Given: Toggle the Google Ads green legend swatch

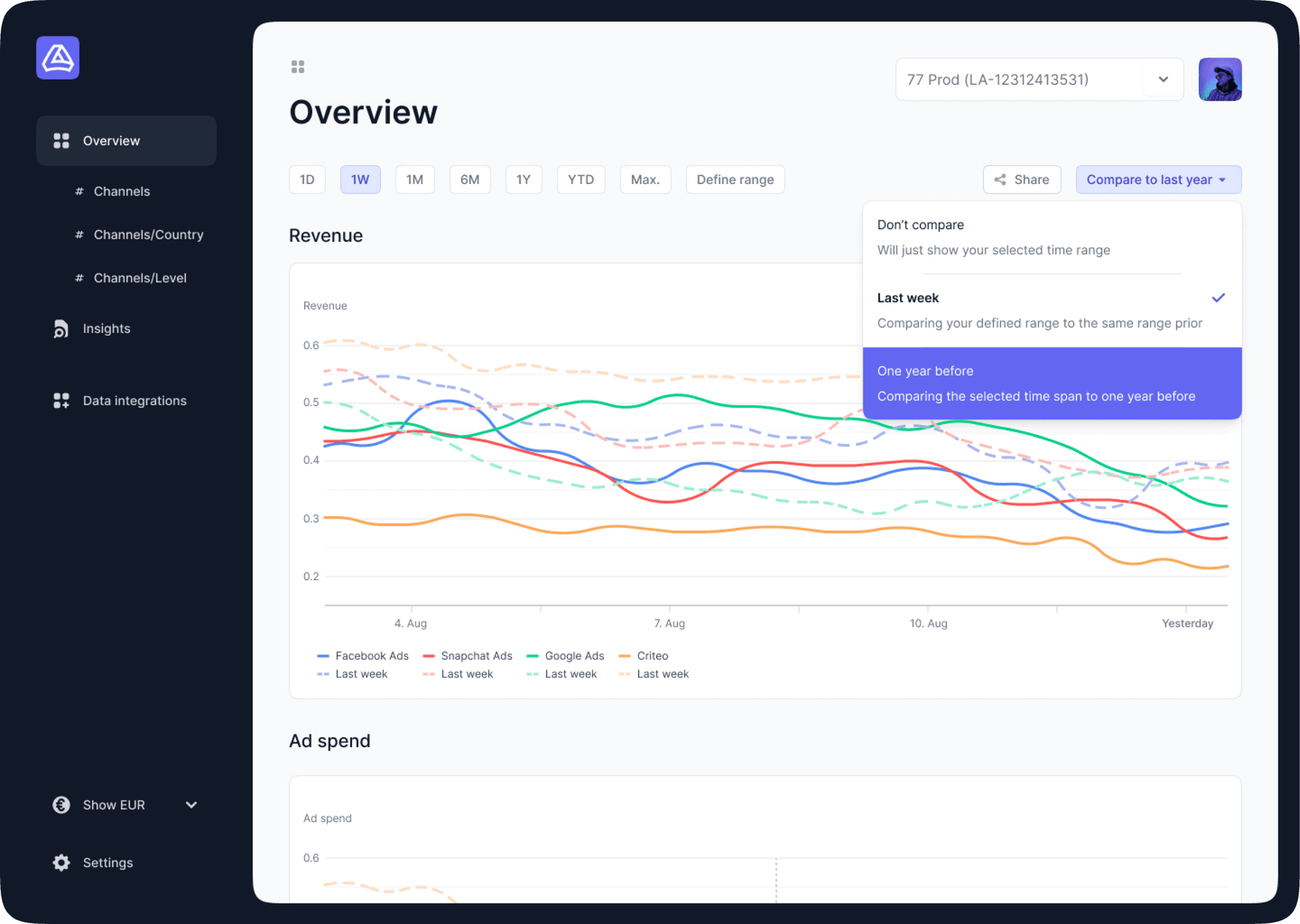Looking at the screenshot, I should pyautogui.click(x=532, y=656).
